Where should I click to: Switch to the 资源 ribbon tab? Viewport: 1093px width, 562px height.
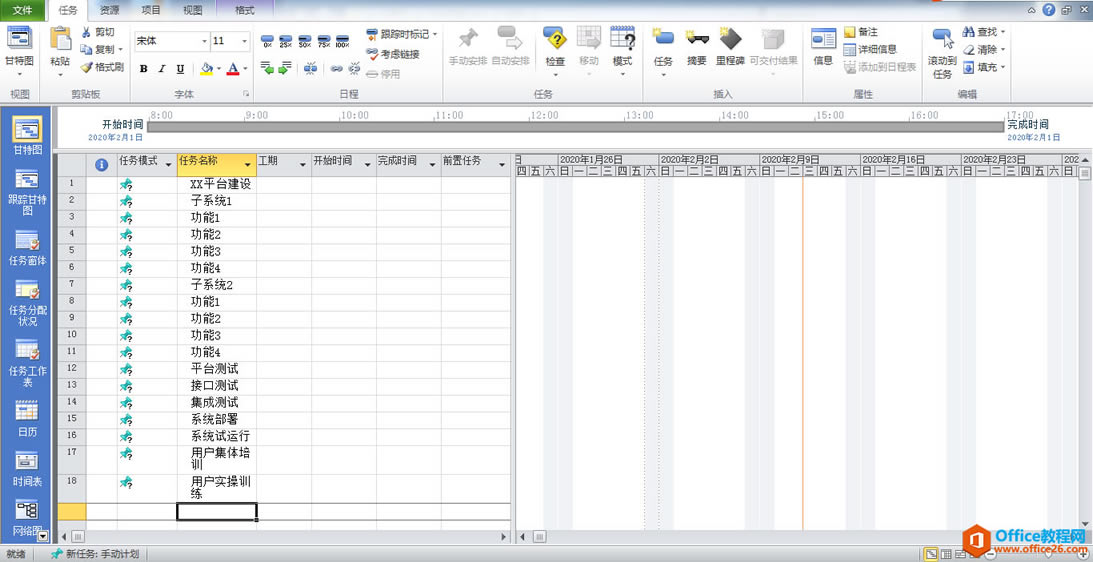point(110,10)
